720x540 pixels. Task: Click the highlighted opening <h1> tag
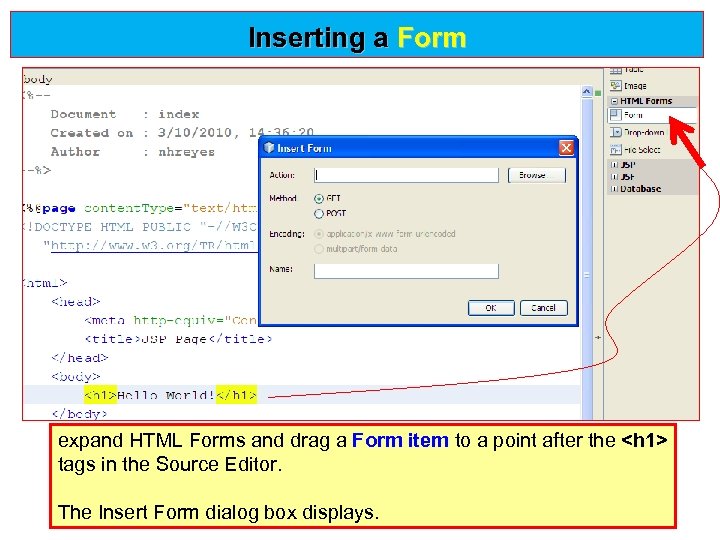(101, 395)
